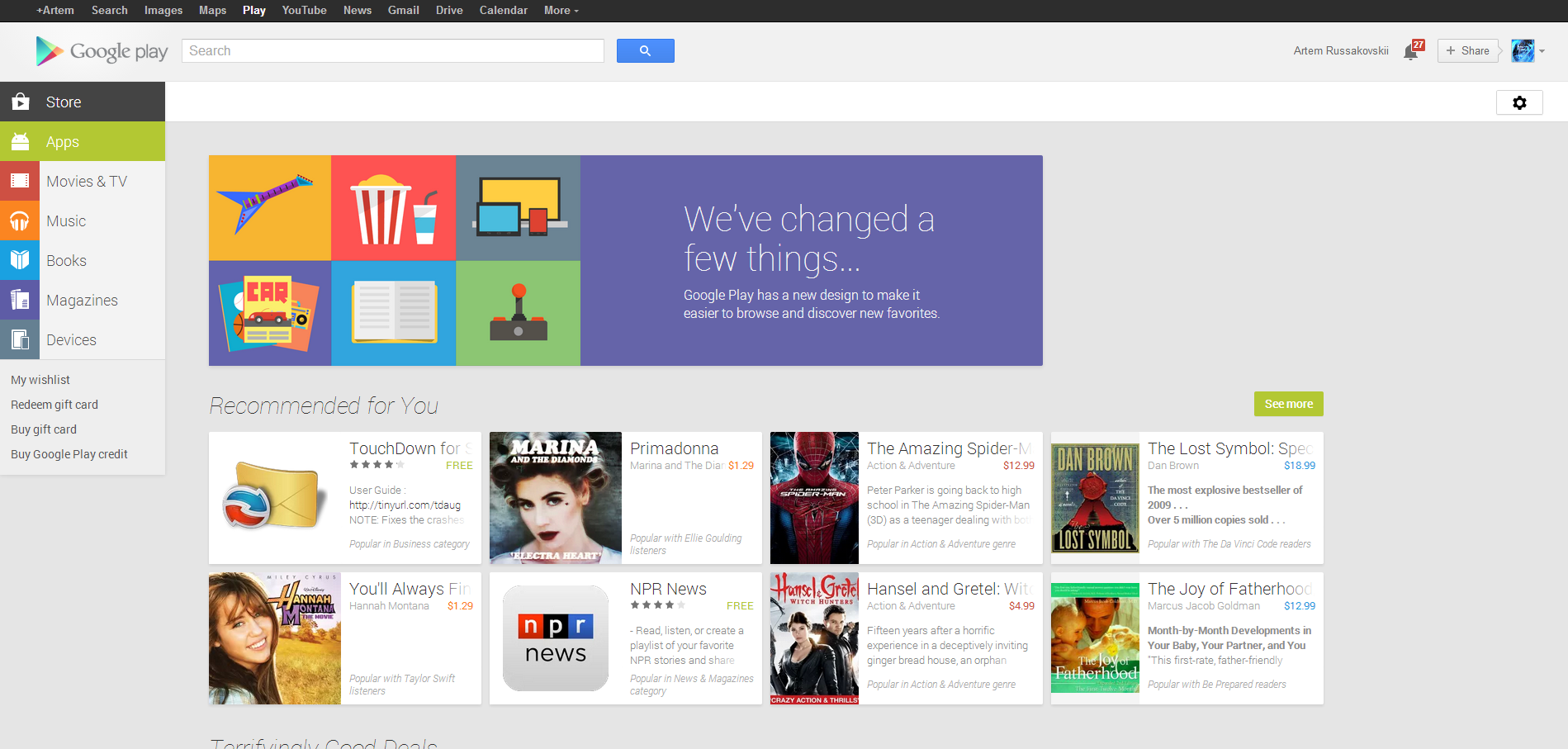
Task: Click See more recommendations
Action: [x=1288, y=404]
